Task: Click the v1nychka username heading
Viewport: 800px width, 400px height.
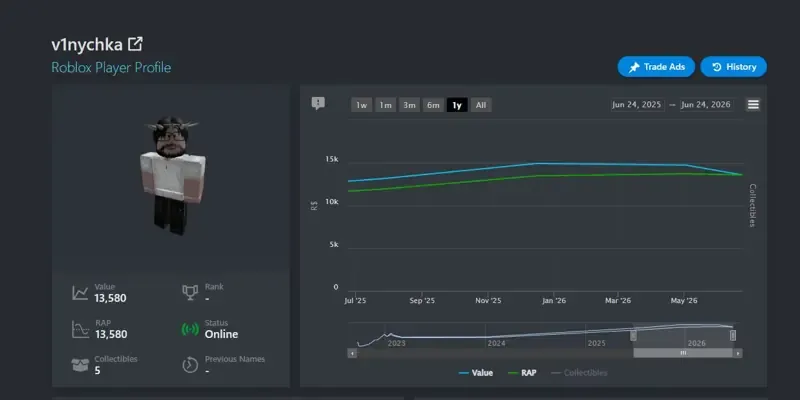Action: 87,45
